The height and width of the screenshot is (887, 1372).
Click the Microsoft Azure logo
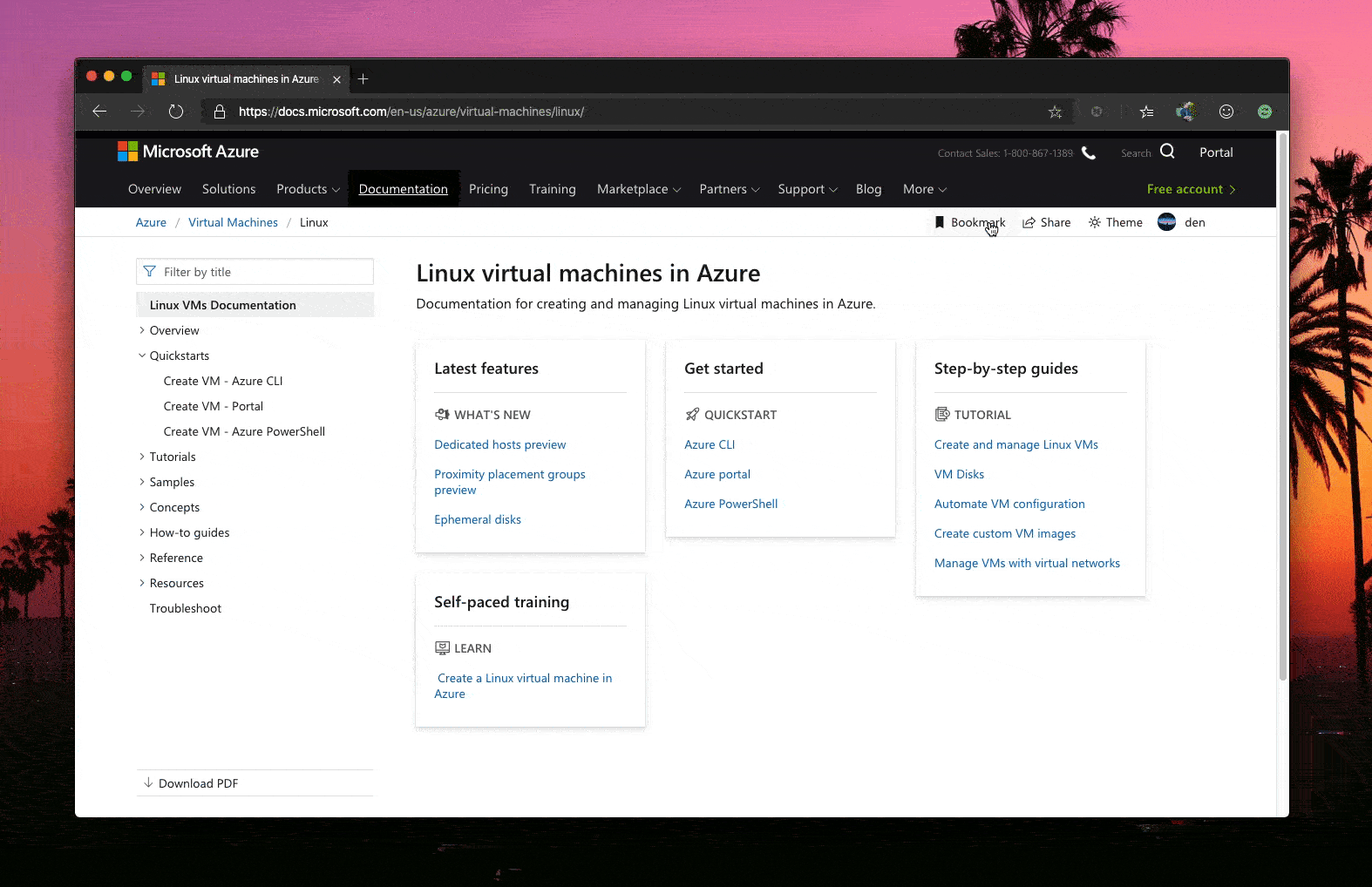coord(188,152)
